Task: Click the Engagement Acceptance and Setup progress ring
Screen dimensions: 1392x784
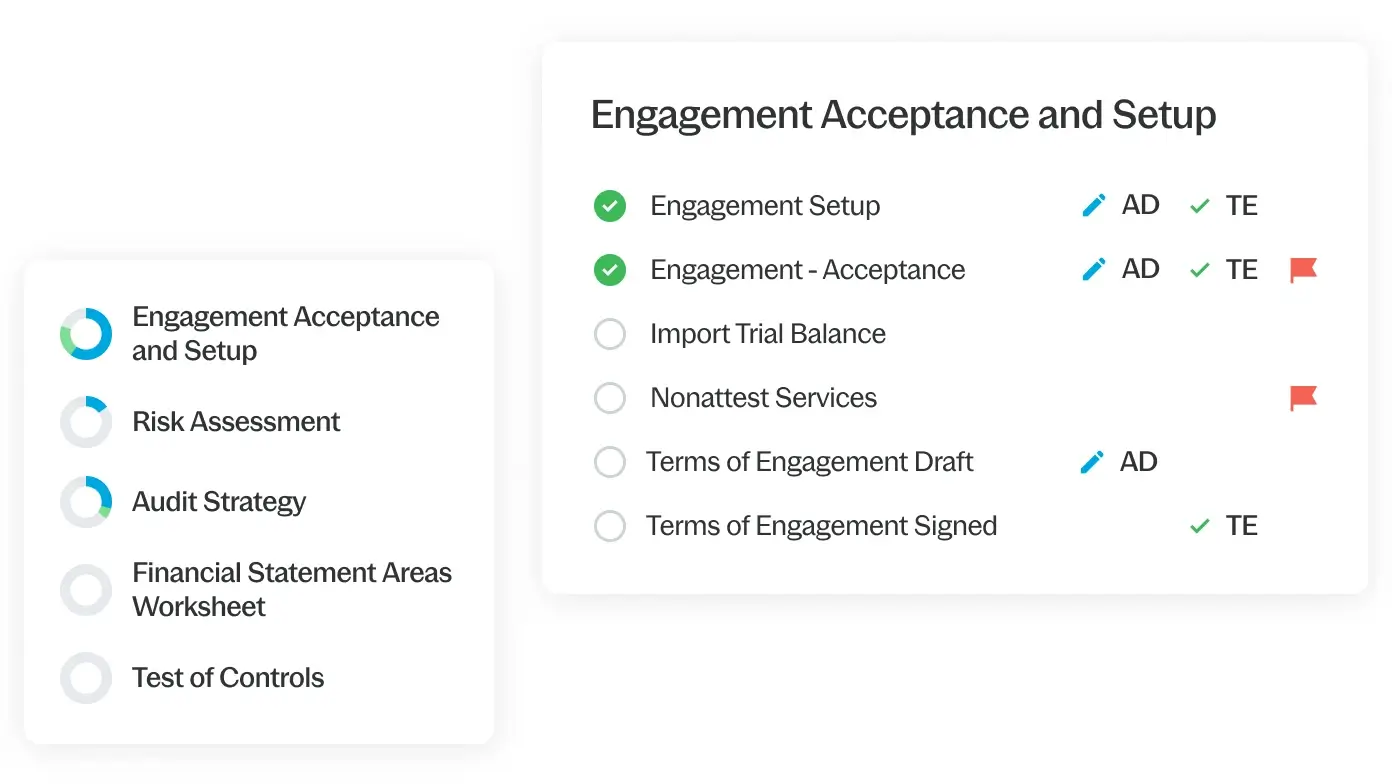Action: click(86, 334)
